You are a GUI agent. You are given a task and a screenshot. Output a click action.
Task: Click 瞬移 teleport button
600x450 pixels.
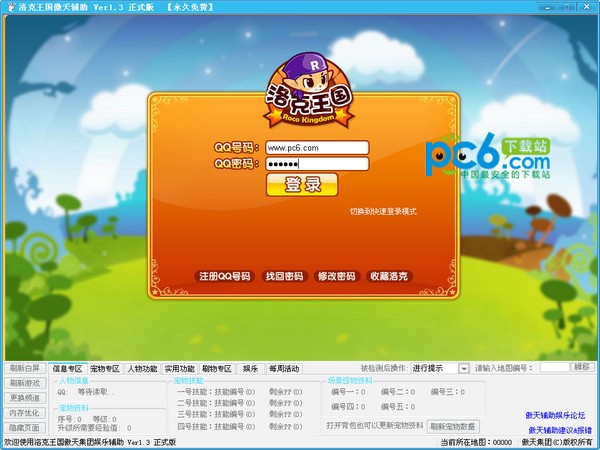click(582, 367)
